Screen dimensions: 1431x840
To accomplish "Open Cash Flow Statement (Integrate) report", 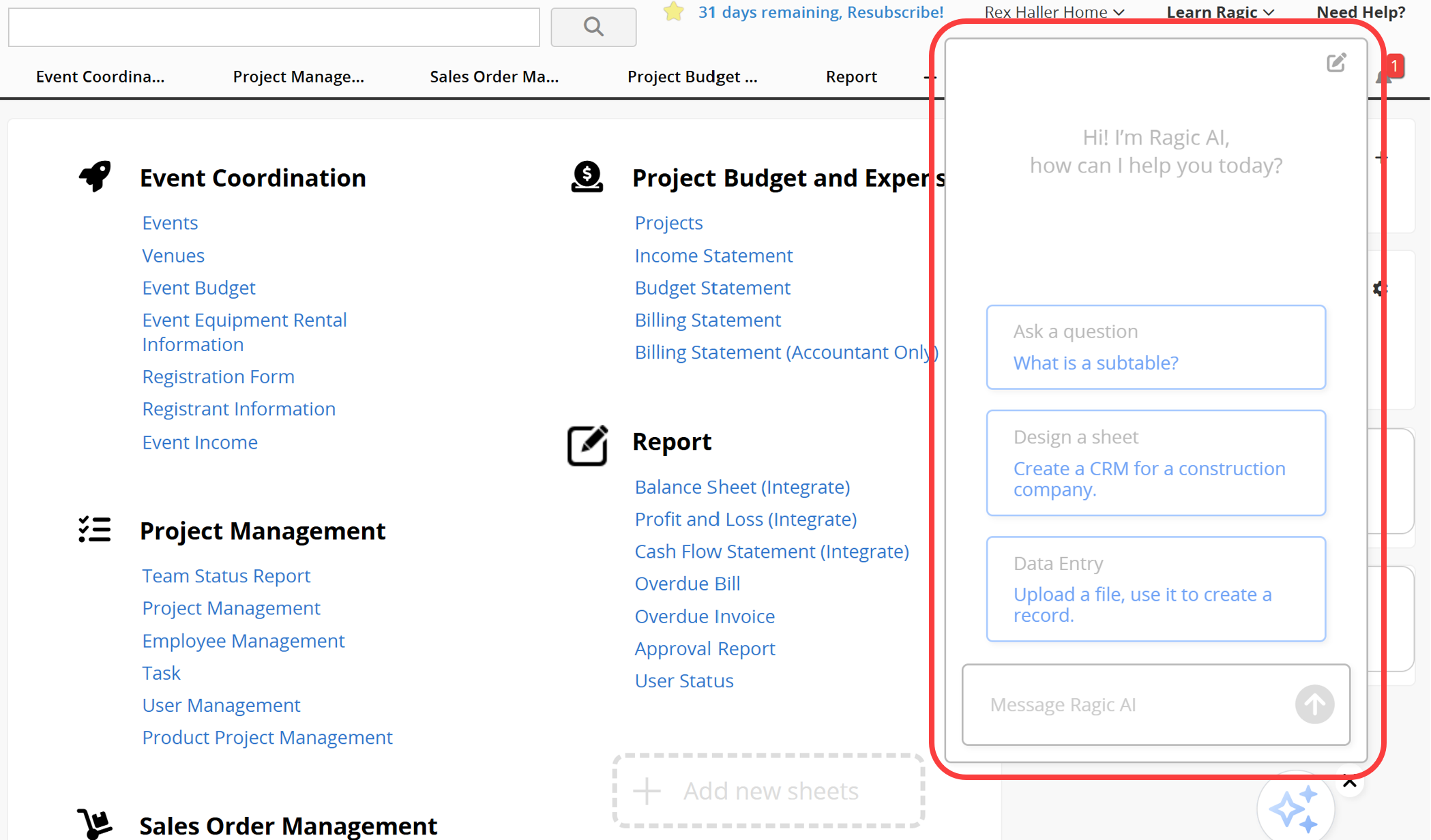I will coord(771,552).
